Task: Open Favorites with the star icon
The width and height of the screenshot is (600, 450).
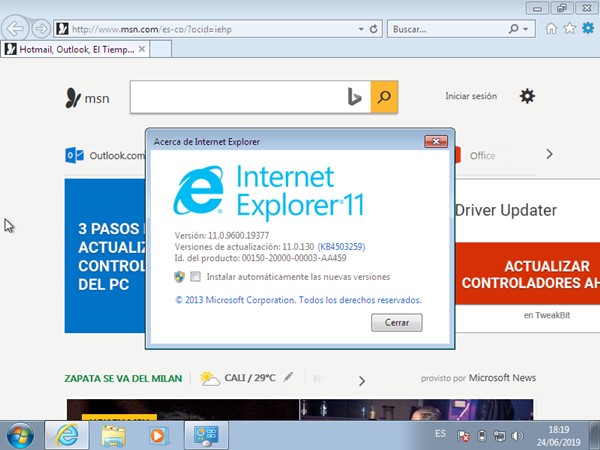Action: pos(569,28)
